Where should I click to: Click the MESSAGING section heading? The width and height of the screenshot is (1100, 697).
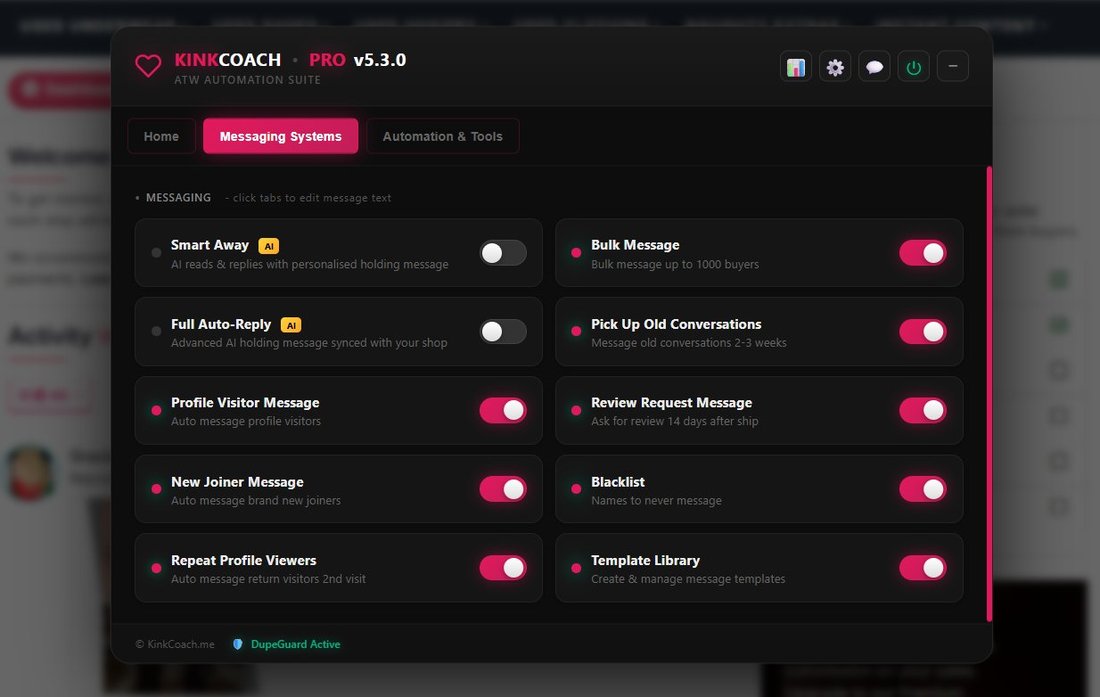point(178,198)
